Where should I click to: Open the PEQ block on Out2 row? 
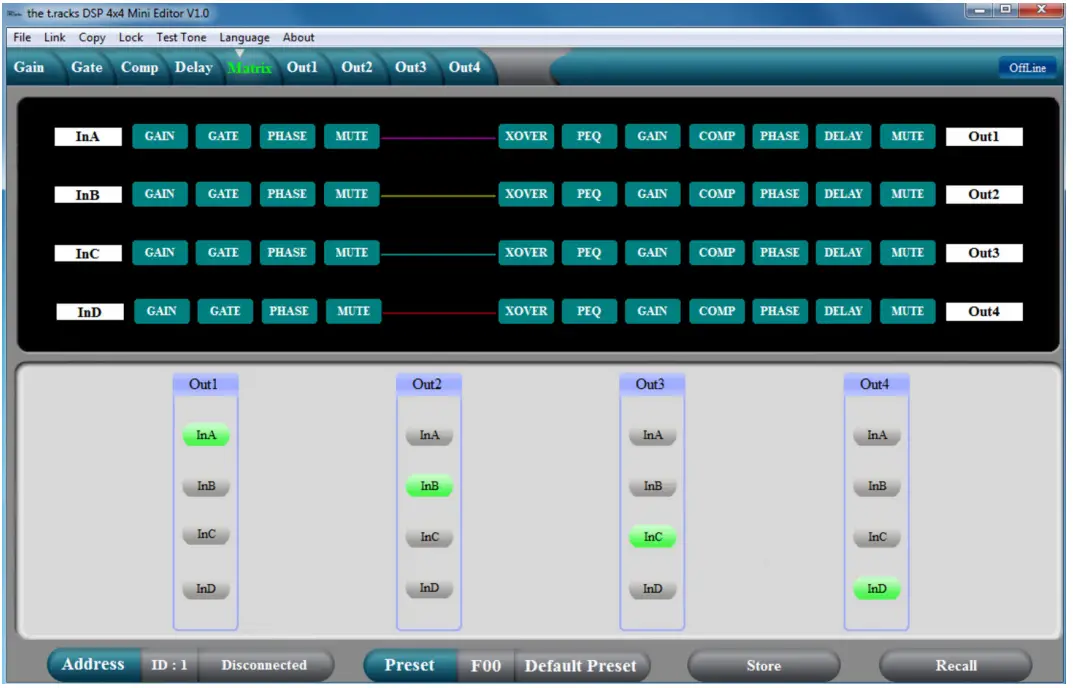pos(589,194)
